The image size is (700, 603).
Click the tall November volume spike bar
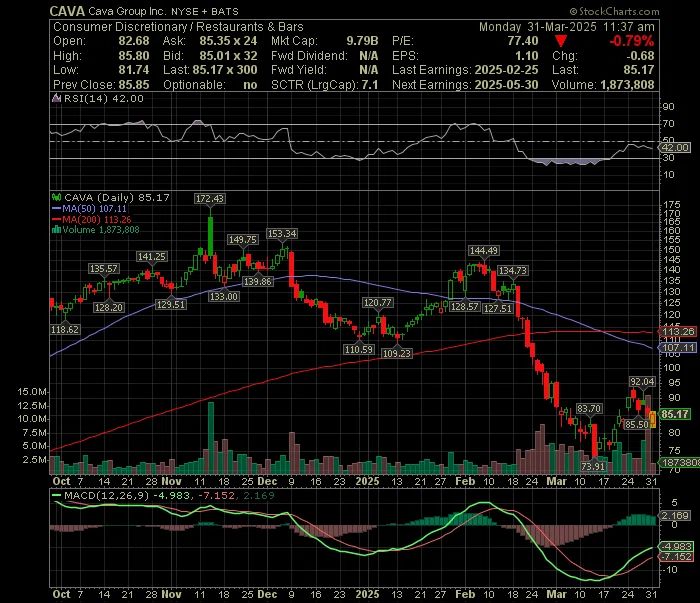coord(211,437)
